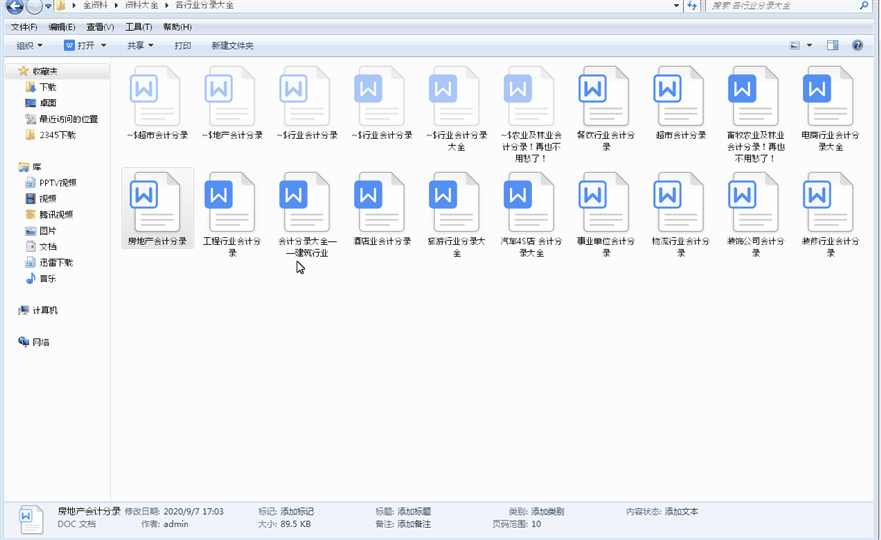Open the 编辑(E) menu

click(61, 27)
